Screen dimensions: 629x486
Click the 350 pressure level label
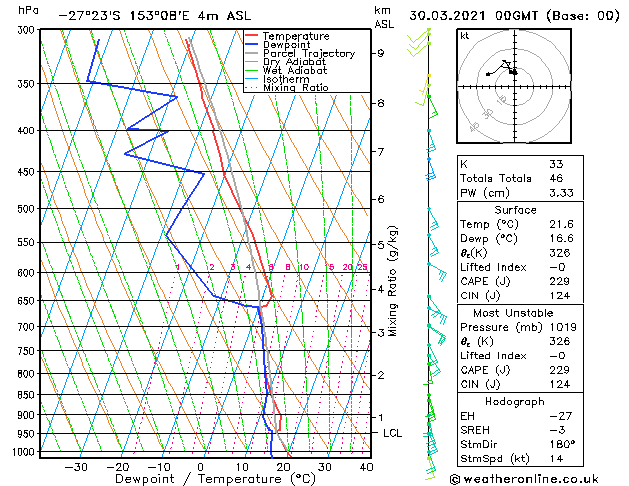[x=28, y=83]
